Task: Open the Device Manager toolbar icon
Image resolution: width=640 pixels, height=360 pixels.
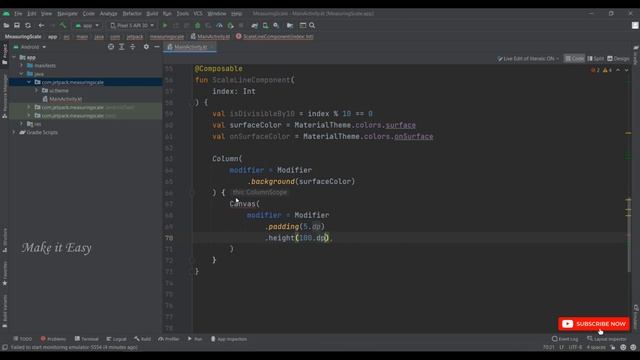Action: [265, 25]
